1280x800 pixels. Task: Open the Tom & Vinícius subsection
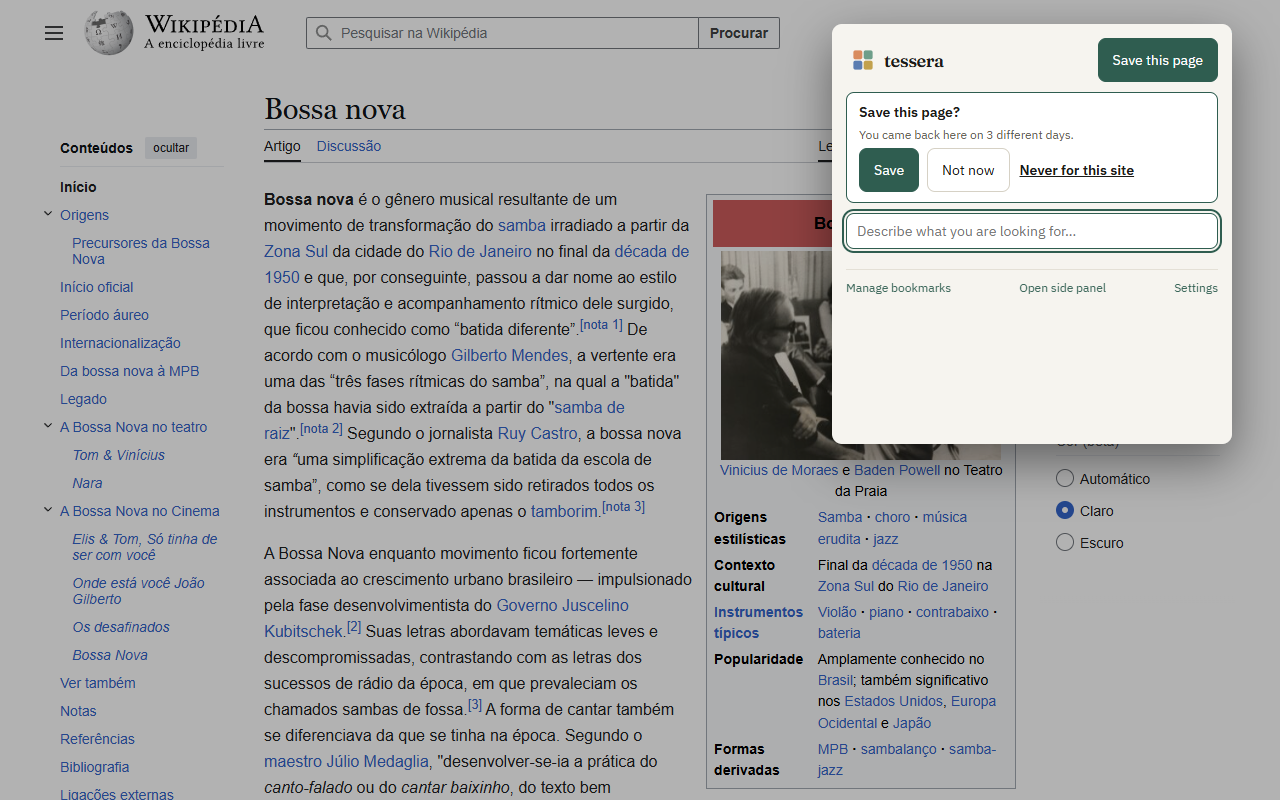pyautogui.click(x=119, y=455)
